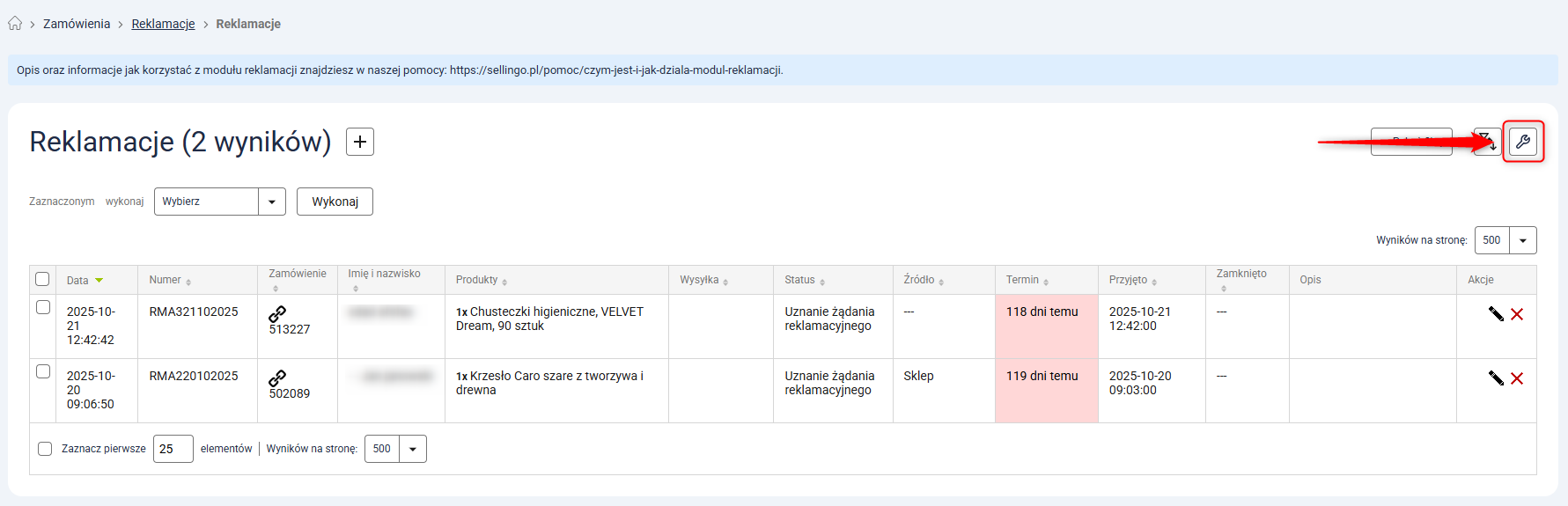Expand bottom 'Wyników na stronę' dropdown
This screenshot has height=506, width=1568.
(x=395, y=449)
